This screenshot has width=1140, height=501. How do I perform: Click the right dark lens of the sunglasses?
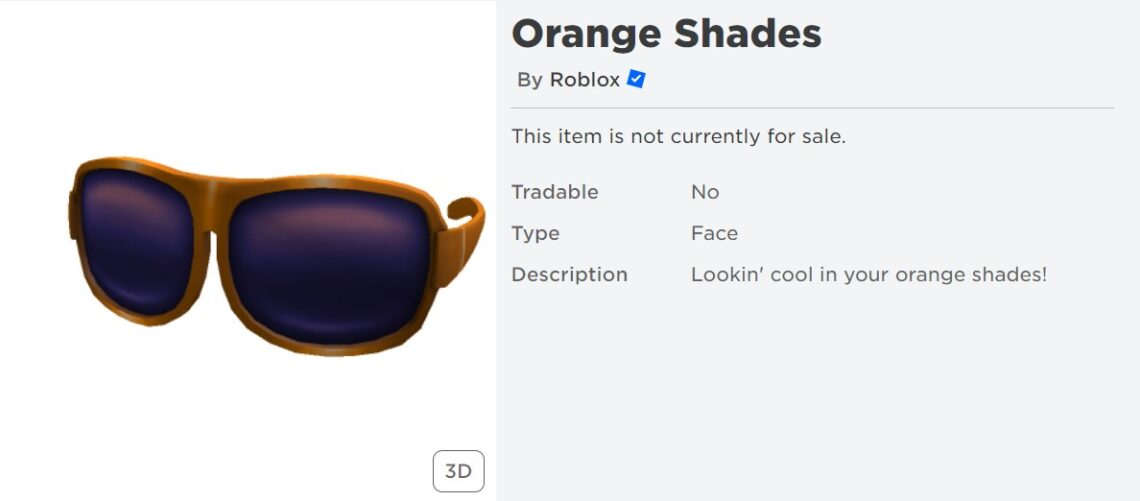(329, 265)
